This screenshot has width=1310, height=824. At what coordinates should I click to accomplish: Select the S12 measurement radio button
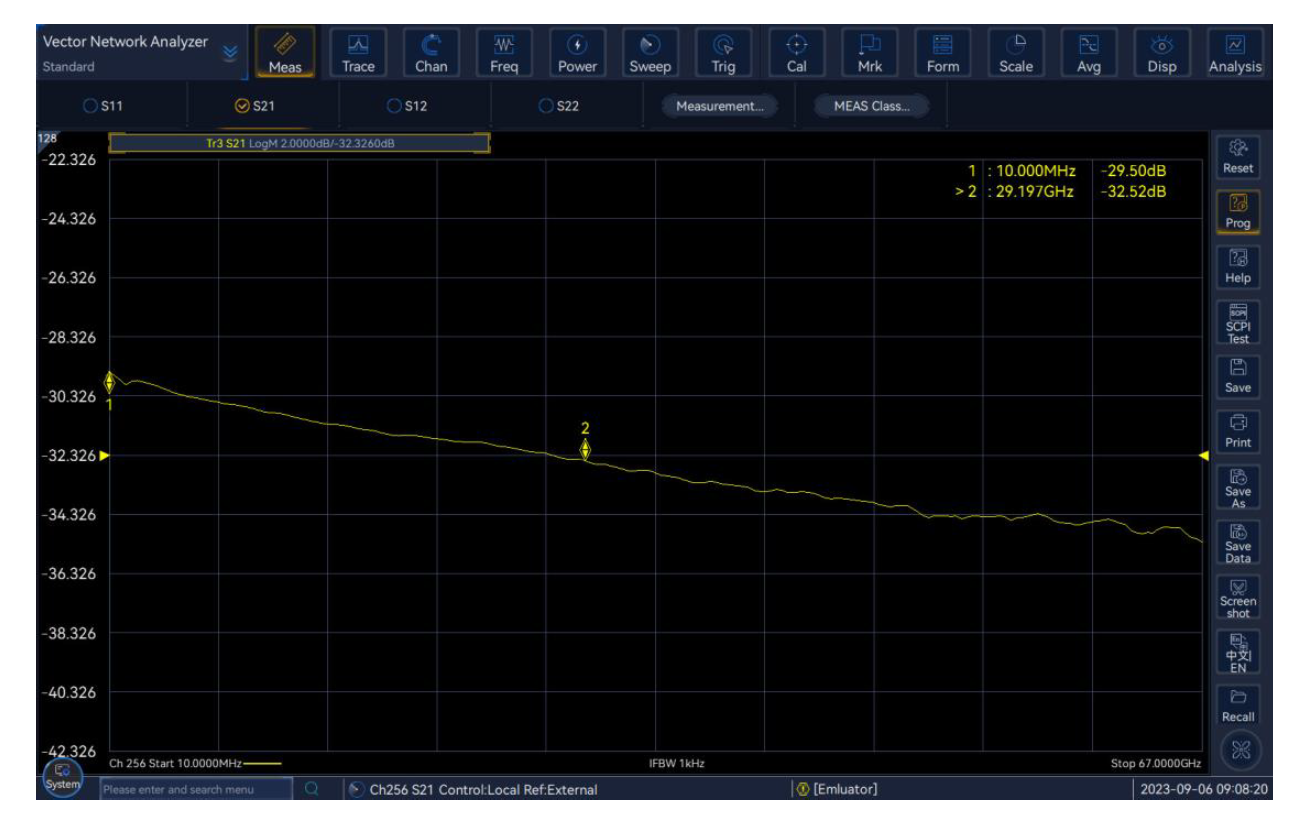coord(407,106)
